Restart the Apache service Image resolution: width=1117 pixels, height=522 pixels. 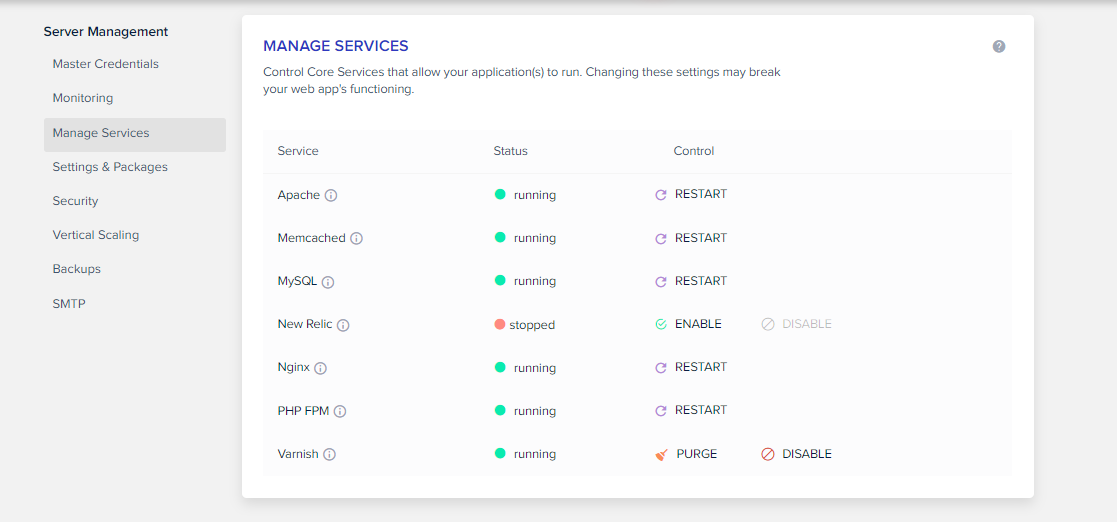click(x=691, y=194)
